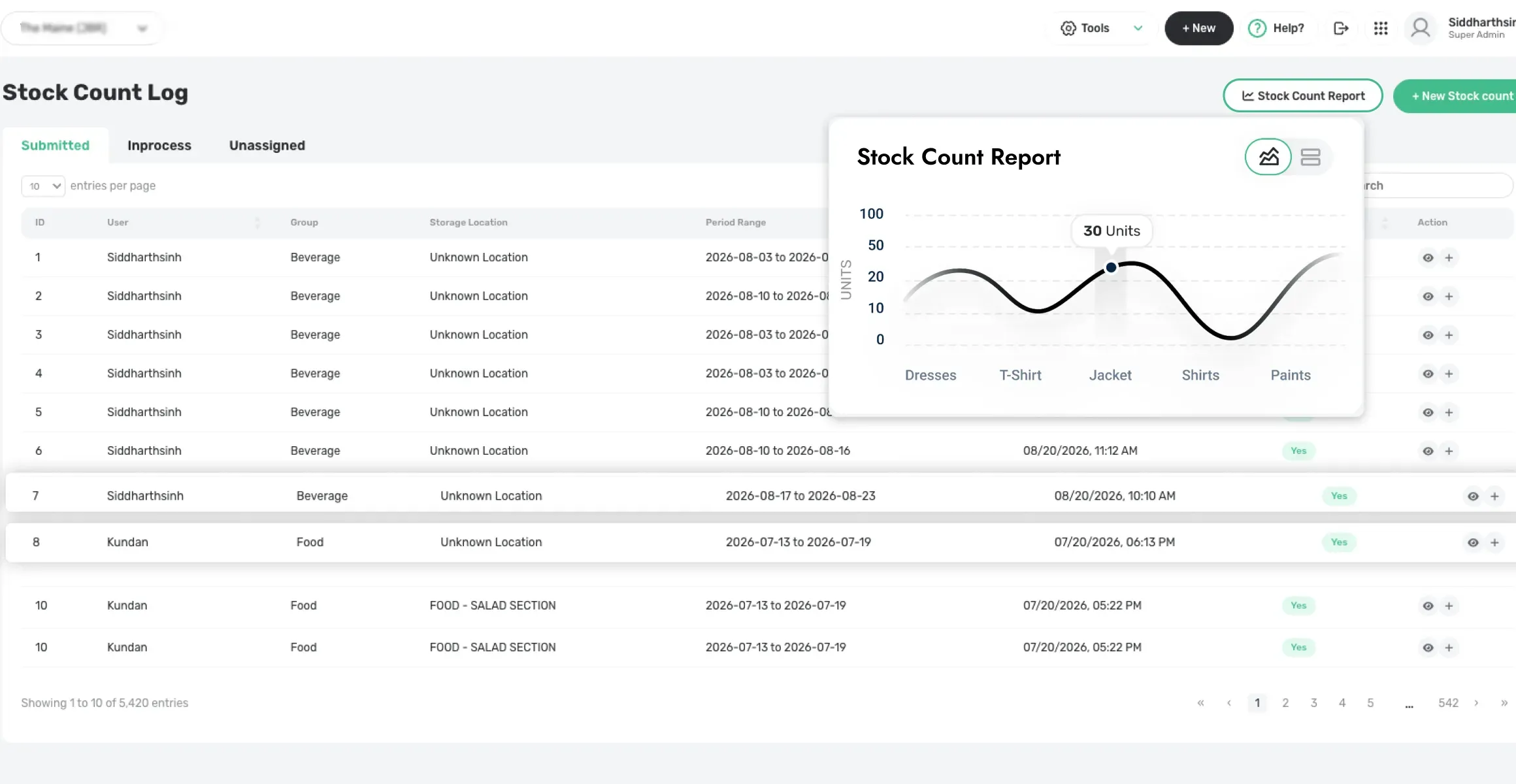Click plus icon for row 8
The image size is (1516, 784).
[1494, 542]
